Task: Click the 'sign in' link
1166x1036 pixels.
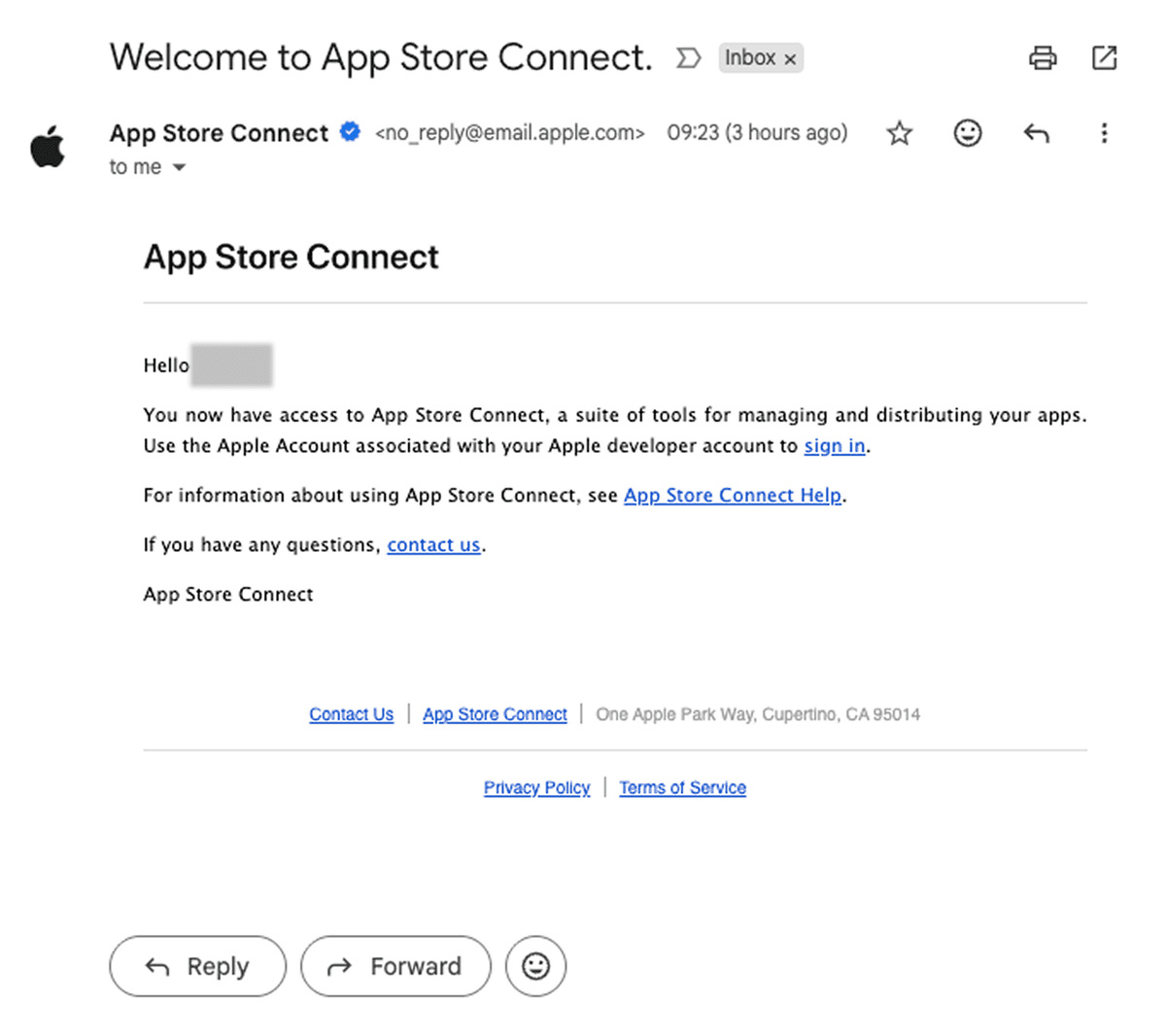Action: click(834, 445)
